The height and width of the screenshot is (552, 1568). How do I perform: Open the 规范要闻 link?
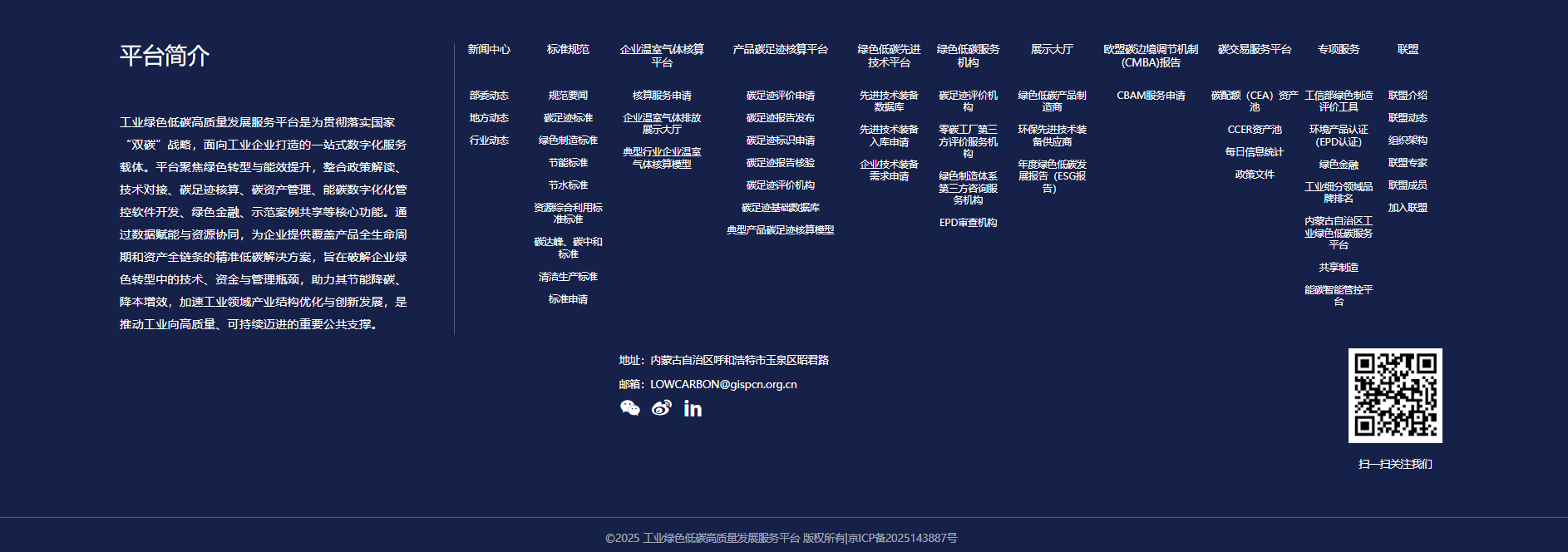pyautogui.click(x=568, y=96)
